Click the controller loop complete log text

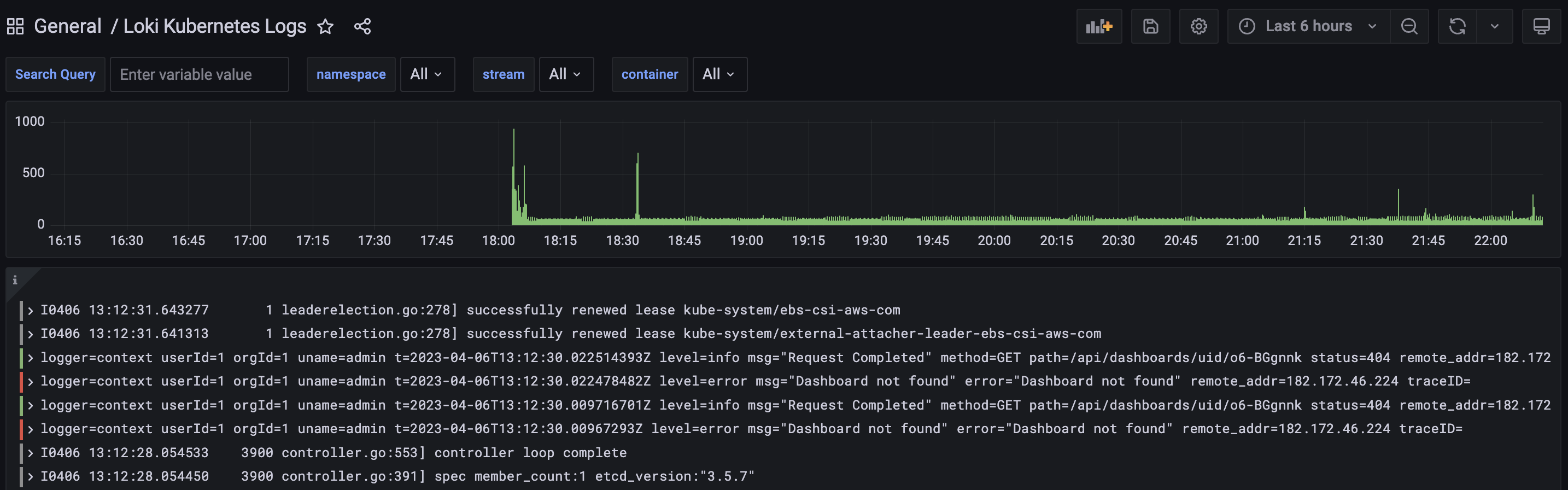[x=530, y=453]
